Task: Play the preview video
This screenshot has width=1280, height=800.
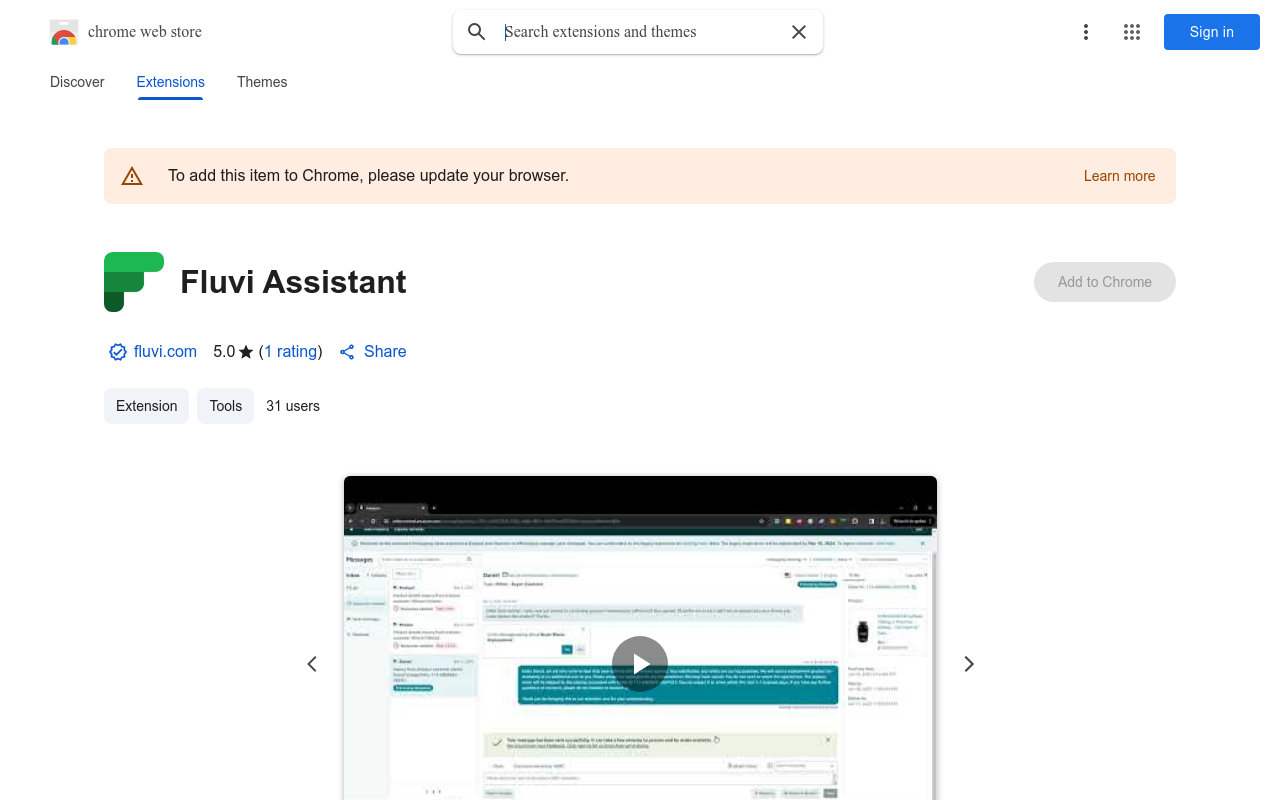Action: pos(640,664)
